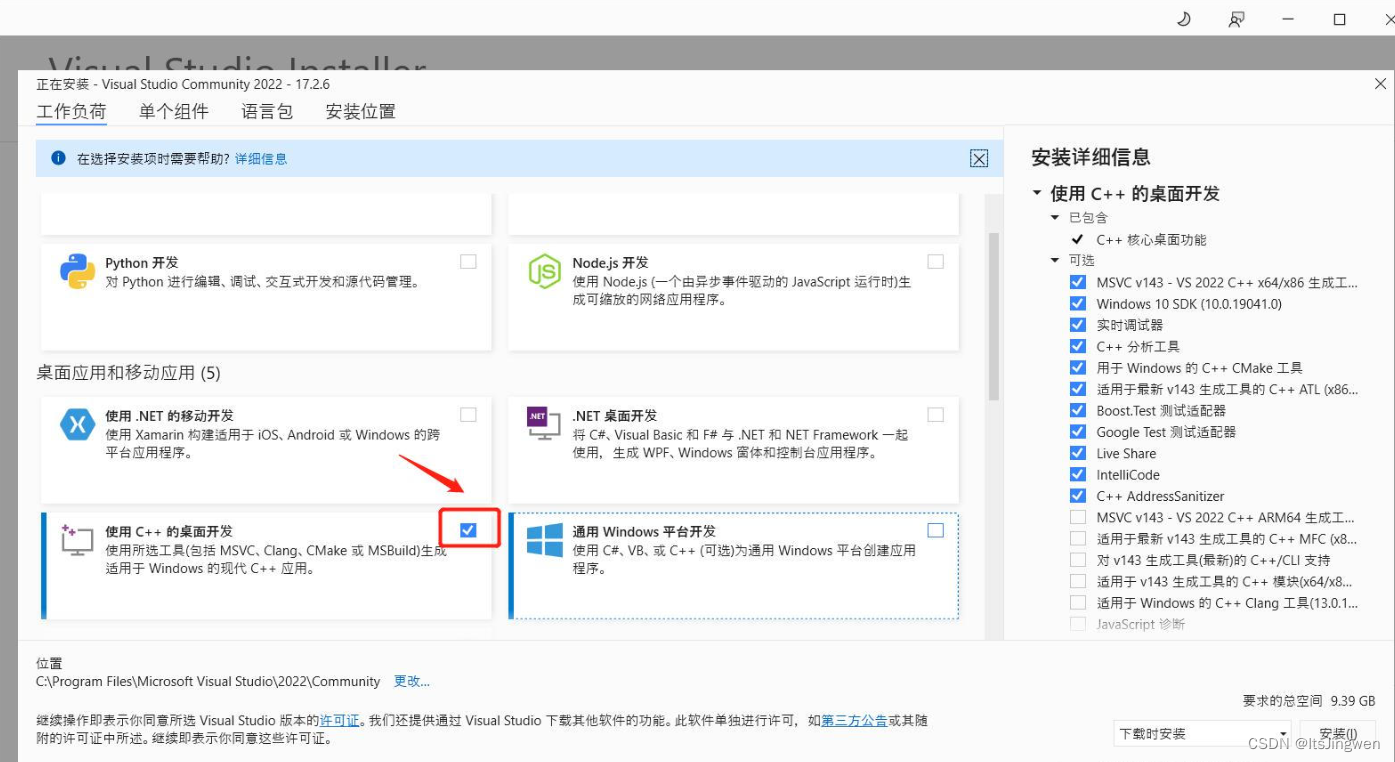Click the .NET desktop development icon

tap(544, 424)
